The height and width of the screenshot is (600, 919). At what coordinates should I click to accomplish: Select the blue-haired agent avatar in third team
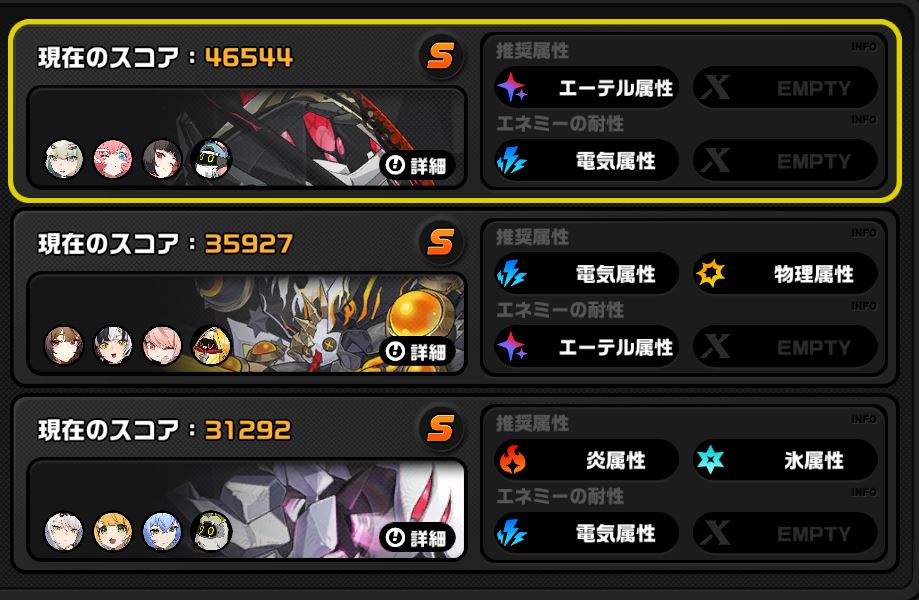[162, 531]
